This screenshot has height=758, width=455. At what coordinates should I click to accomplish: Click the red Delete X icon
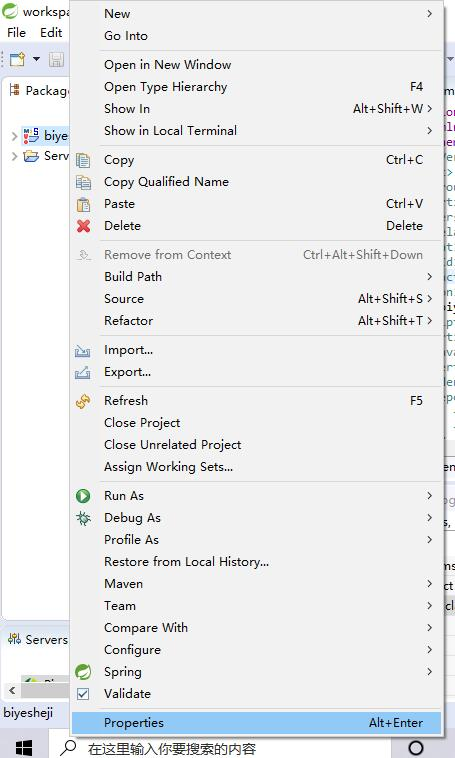click(x=83, y=226)
